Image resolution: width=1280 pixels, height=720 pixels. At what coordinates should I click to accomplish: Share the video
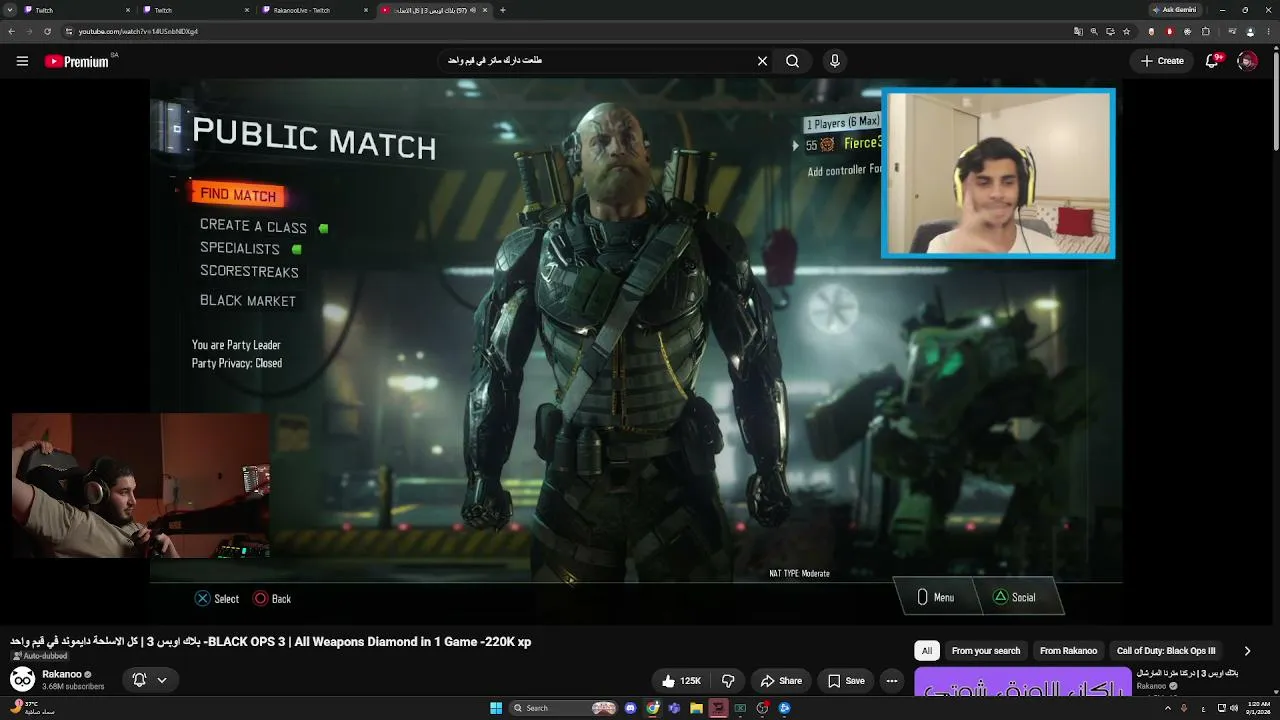click(781, 681)
